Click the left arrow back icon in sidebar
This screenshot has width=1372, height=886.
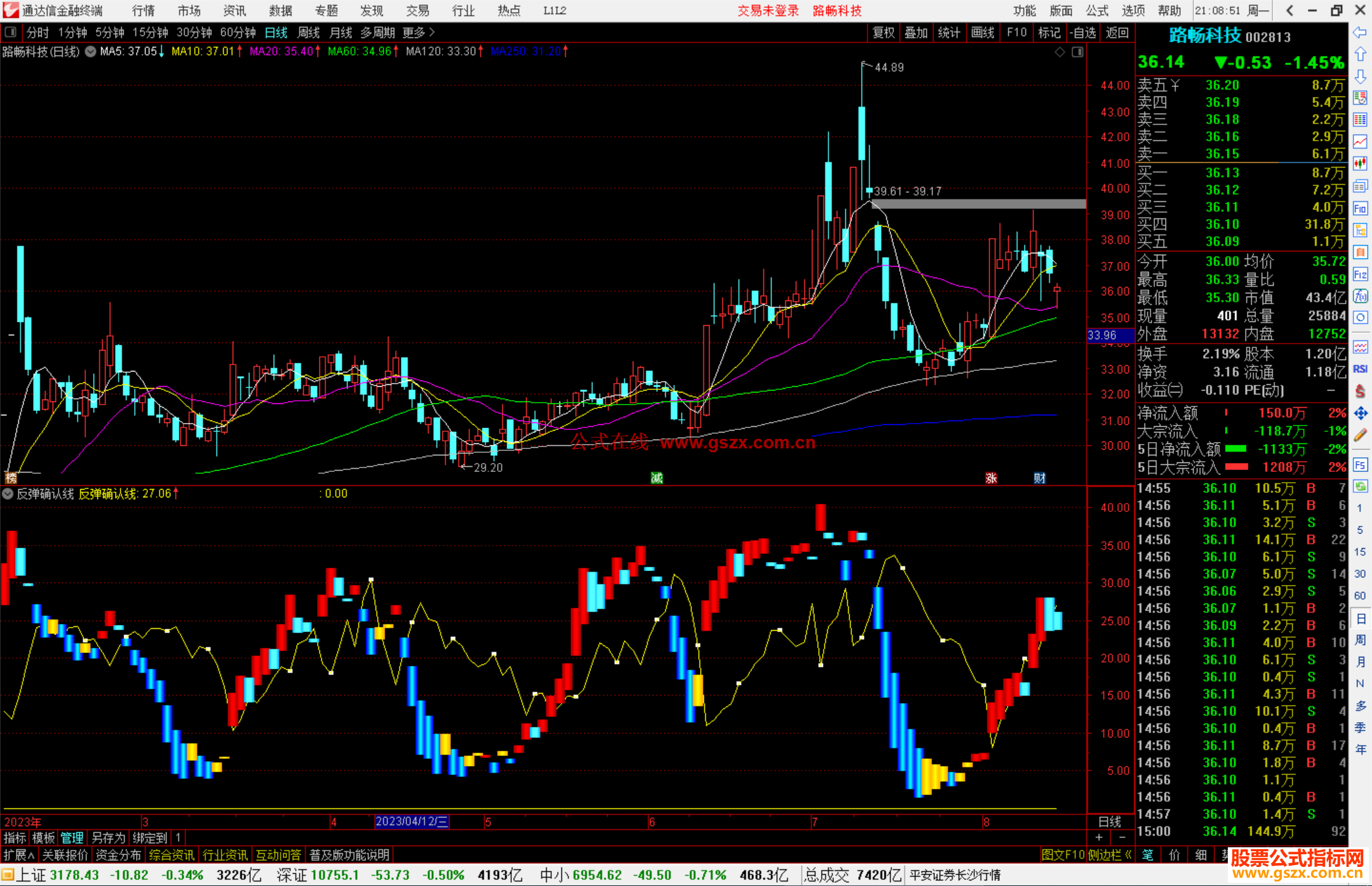click(1360, 32)
